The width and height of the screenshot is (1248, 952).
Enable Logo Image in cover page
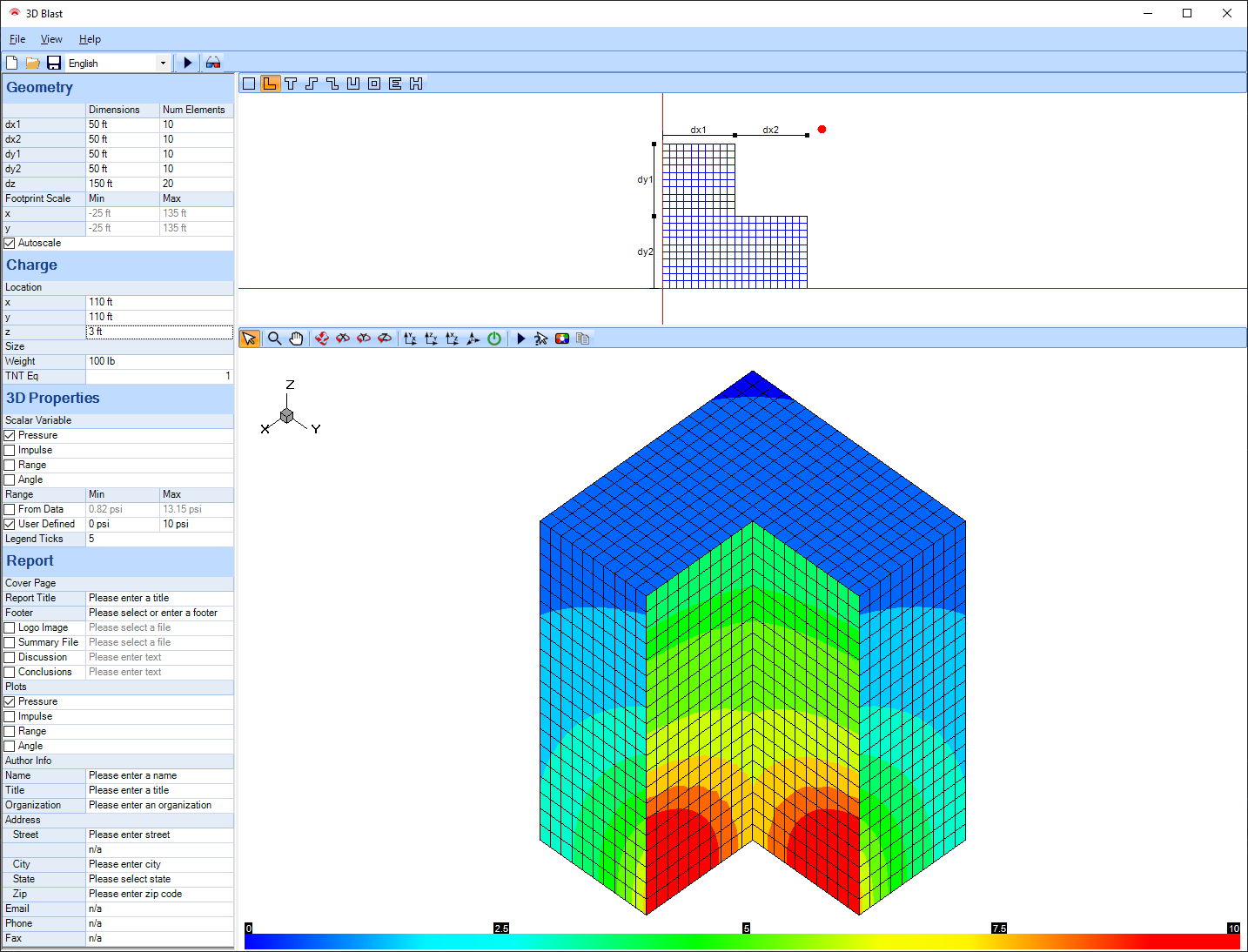tap(10, 627)
